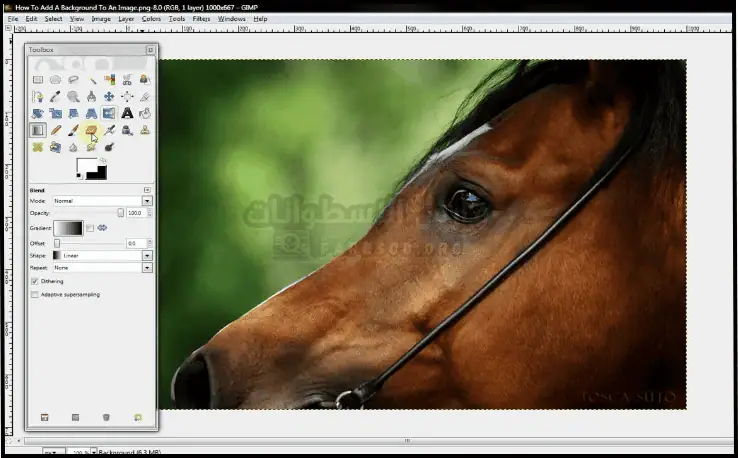
Task: Open the Filters menu
Action: point(201,18)
